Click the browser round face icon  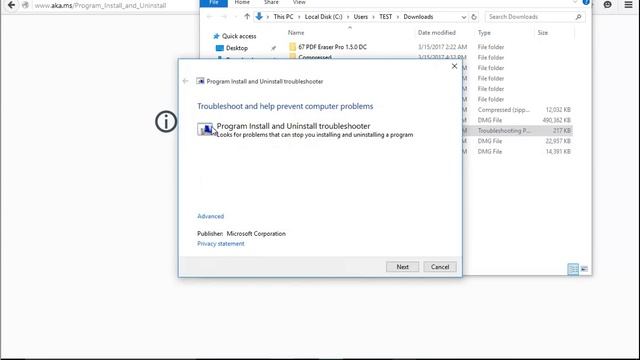607,5
